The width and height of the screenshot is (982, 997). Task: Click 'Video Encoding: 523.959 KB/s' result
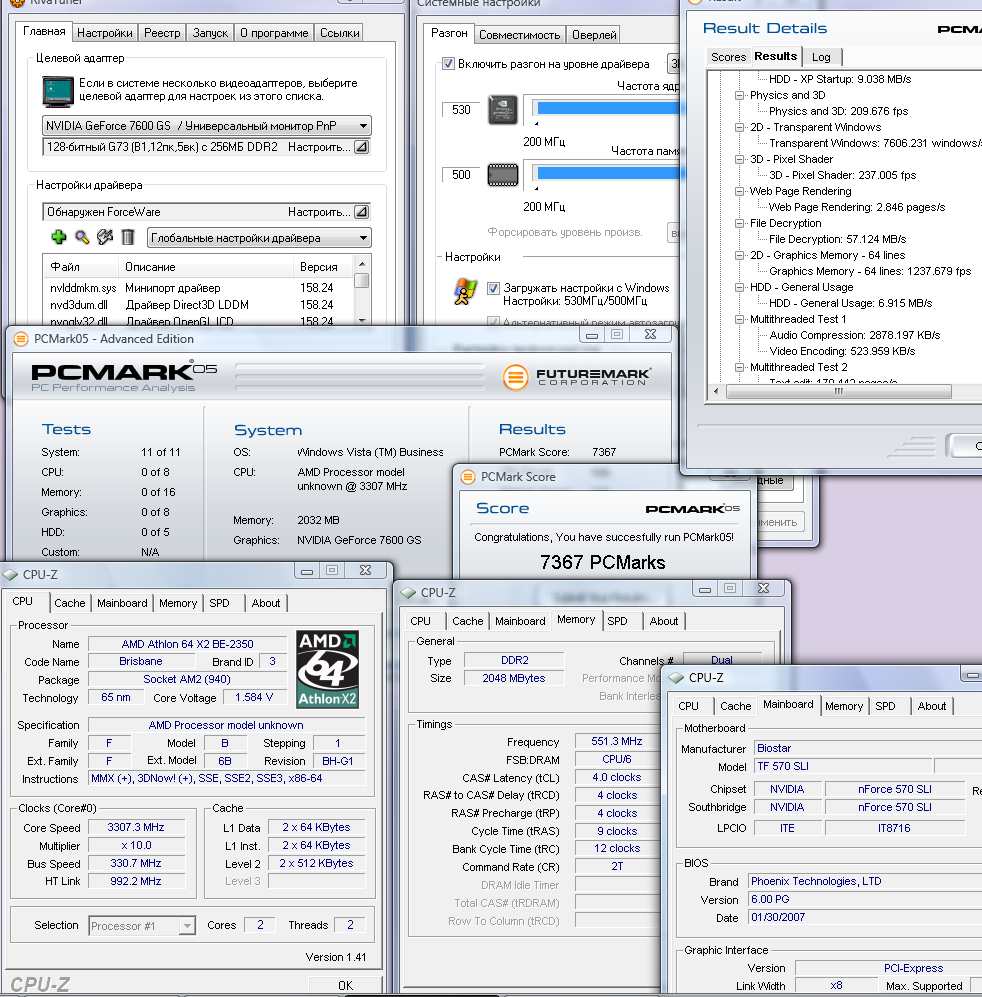click(842, 351)
